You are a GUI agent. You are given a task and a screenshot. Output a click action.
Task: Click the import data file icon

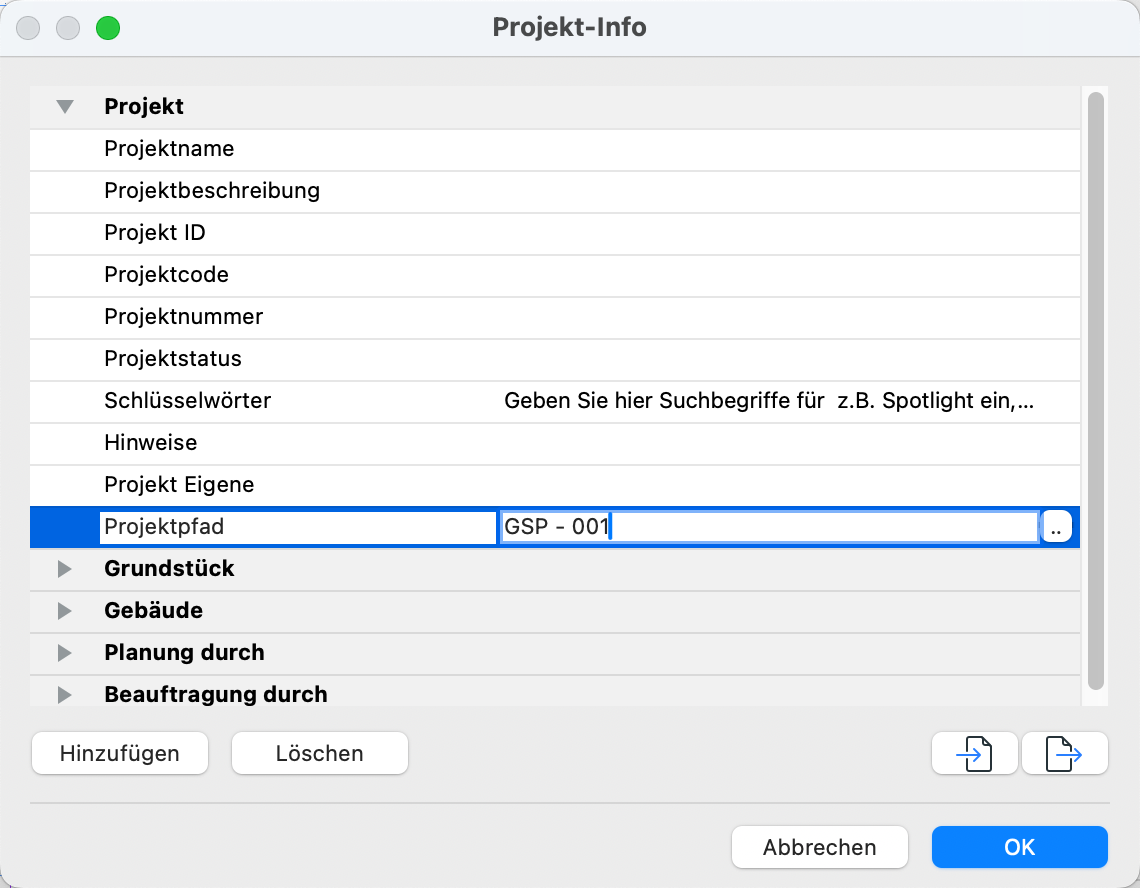(x=974, y=753)
